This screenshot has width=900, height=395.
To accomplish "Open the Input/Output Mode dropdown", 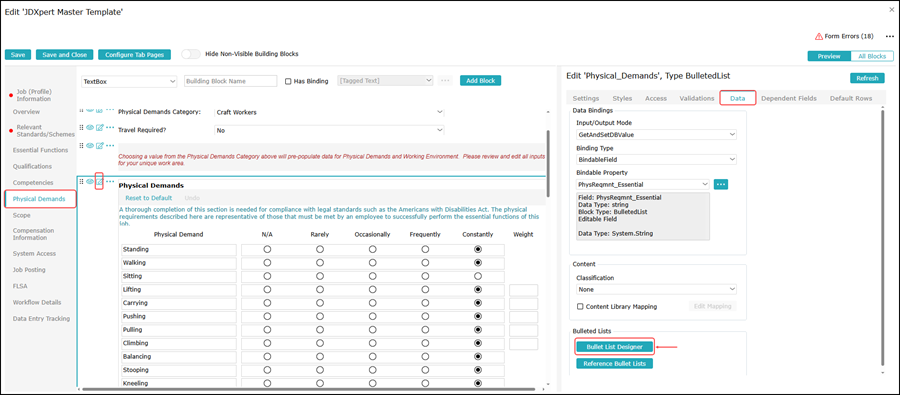I will tap(656, 134).
